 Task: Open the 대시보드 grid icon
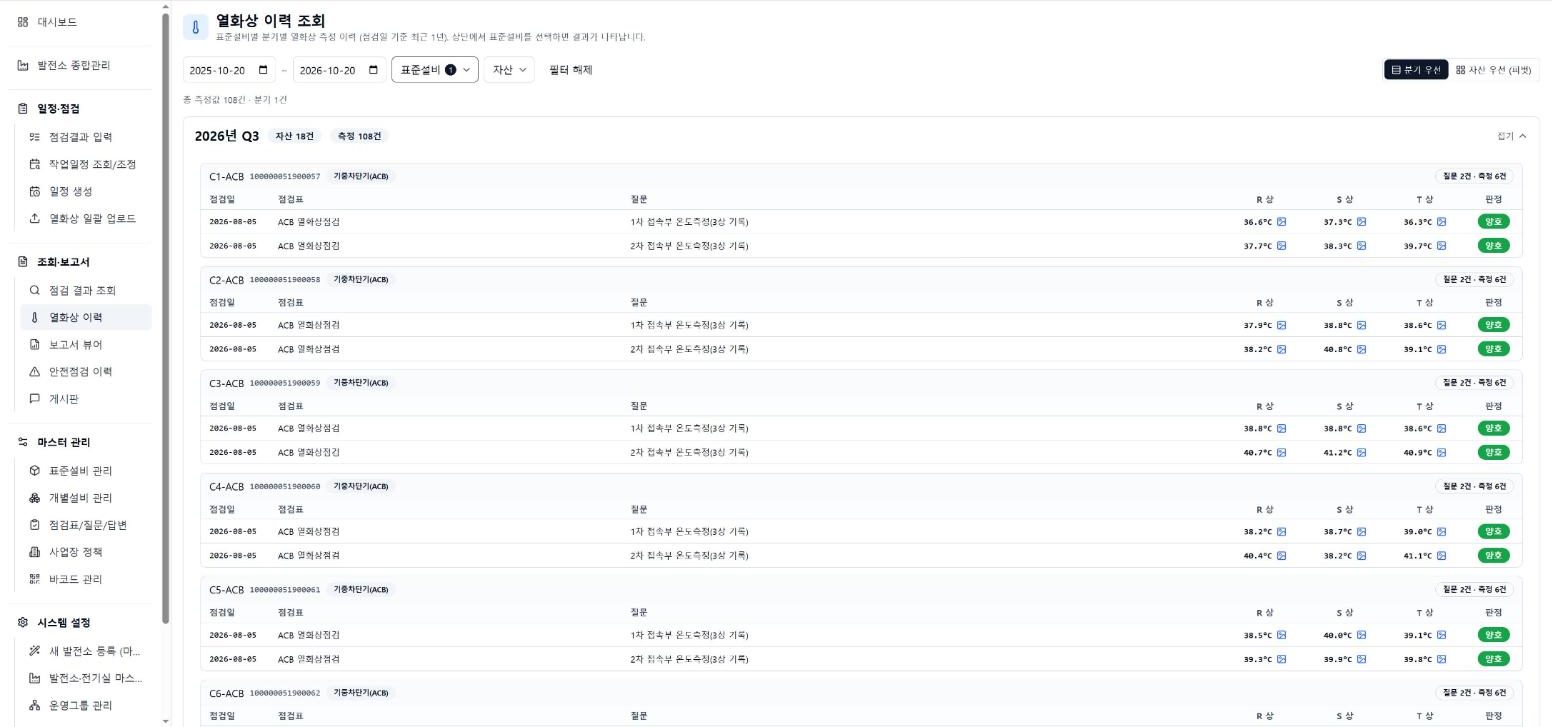click(x=23, y=21)
